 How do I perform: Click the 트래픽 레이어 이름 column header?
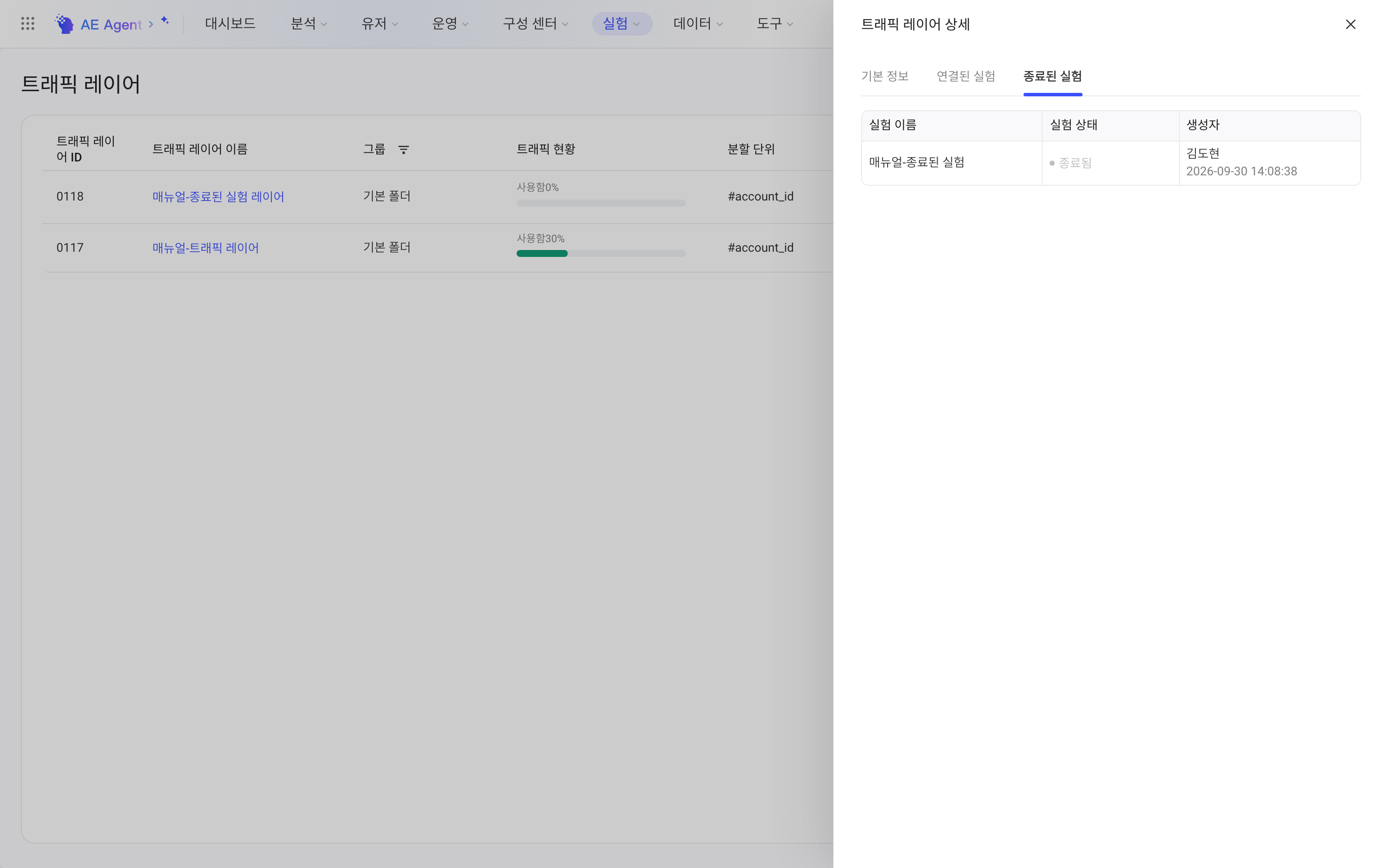[200, 149]
